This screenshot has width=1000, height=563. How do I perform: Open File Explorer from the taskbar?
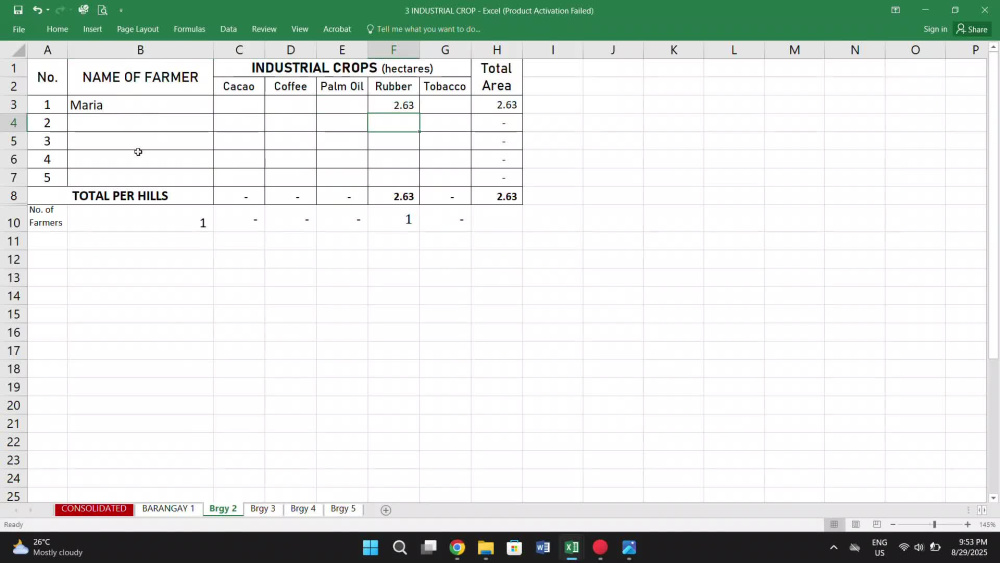click(x=485, y=548)
